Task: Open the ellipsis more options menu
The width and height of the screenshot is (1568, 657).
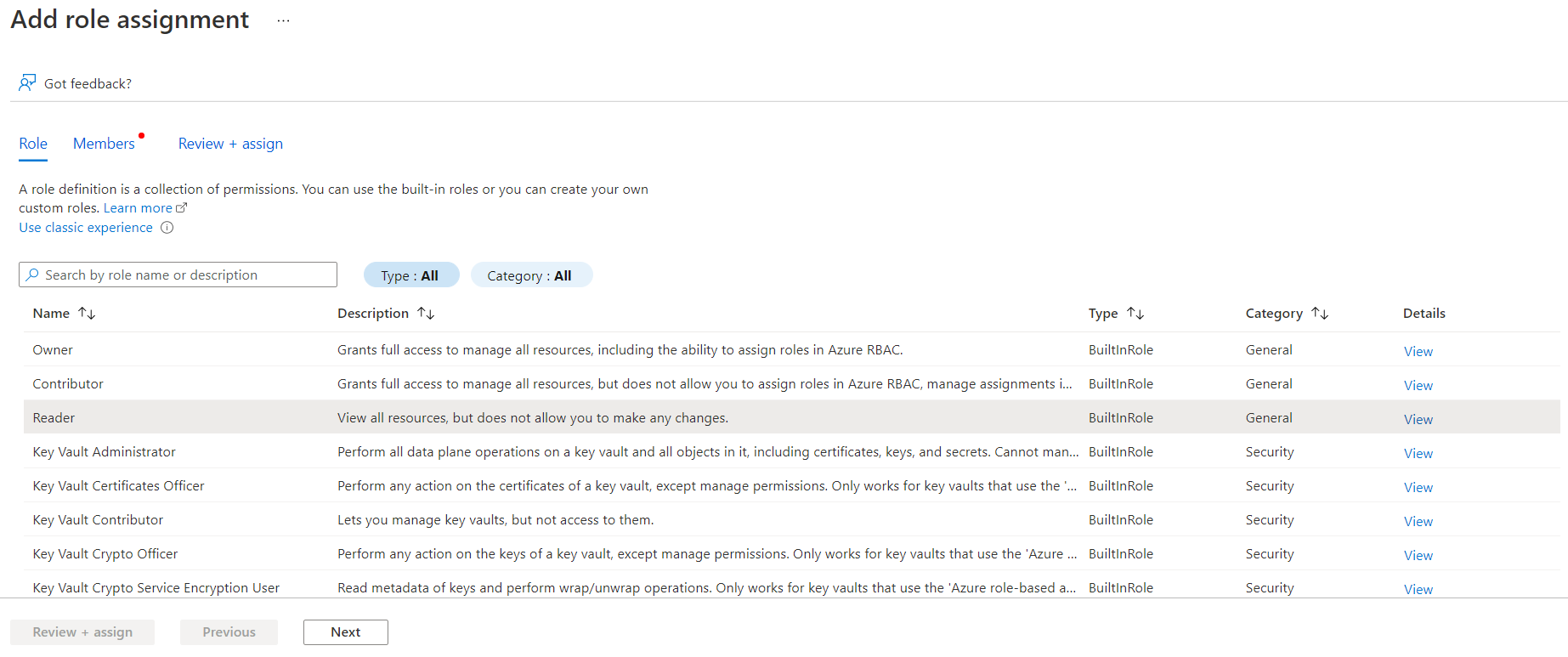Action: coord(283,21)
